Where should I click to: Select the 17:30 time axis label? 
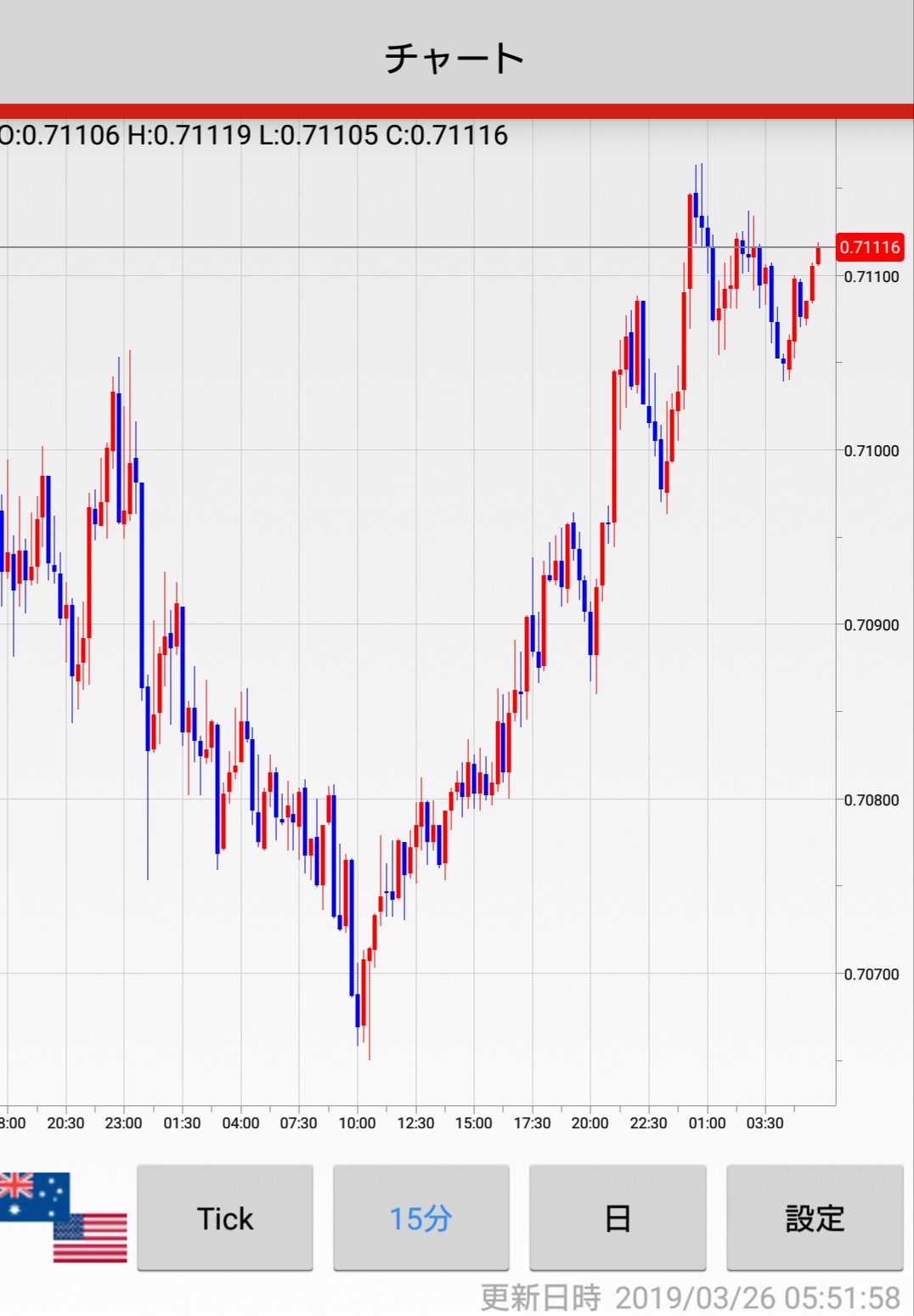click(532, 1123)
